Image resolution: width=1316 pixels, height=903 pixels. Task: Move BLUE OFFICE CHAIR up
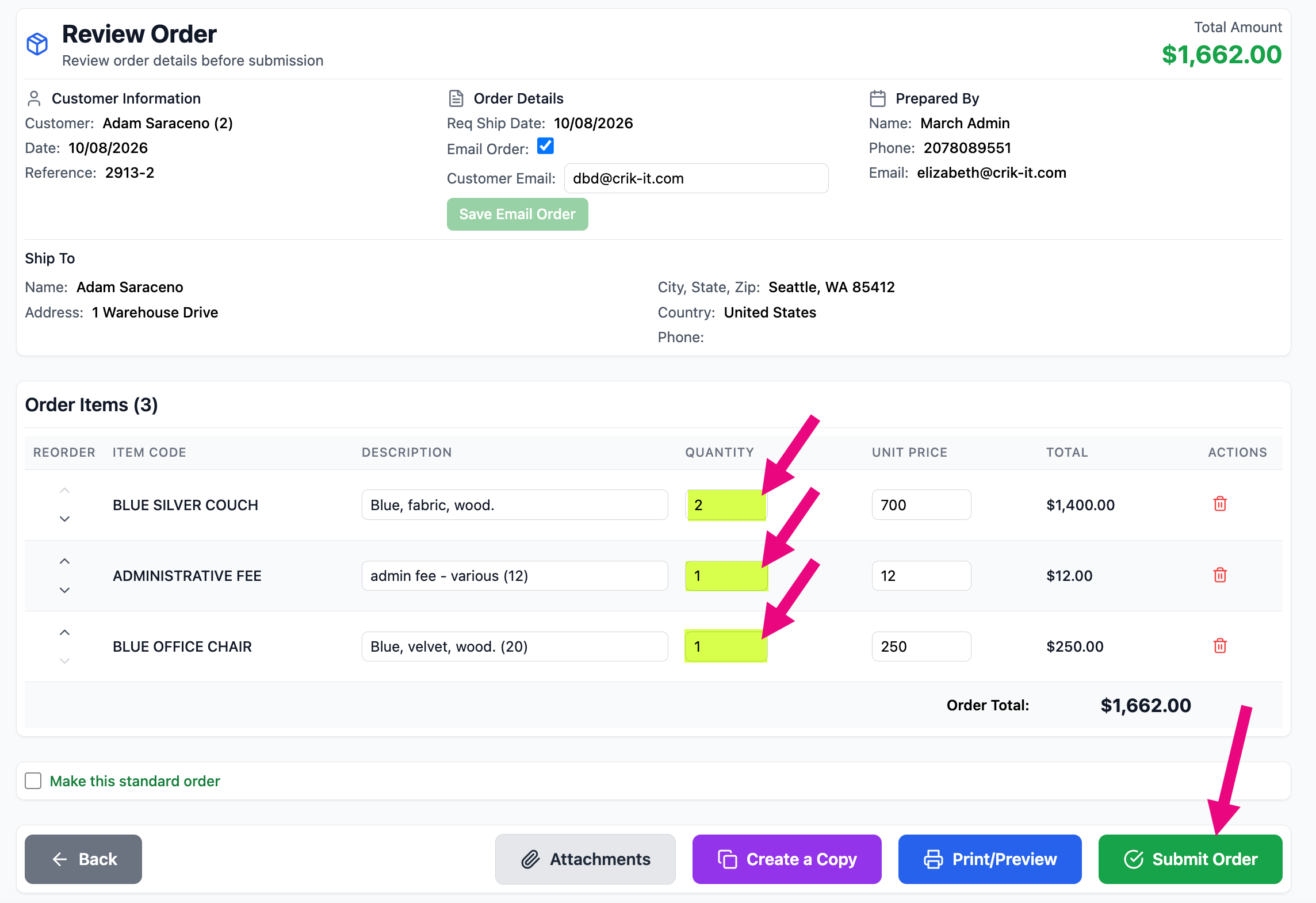64,633
